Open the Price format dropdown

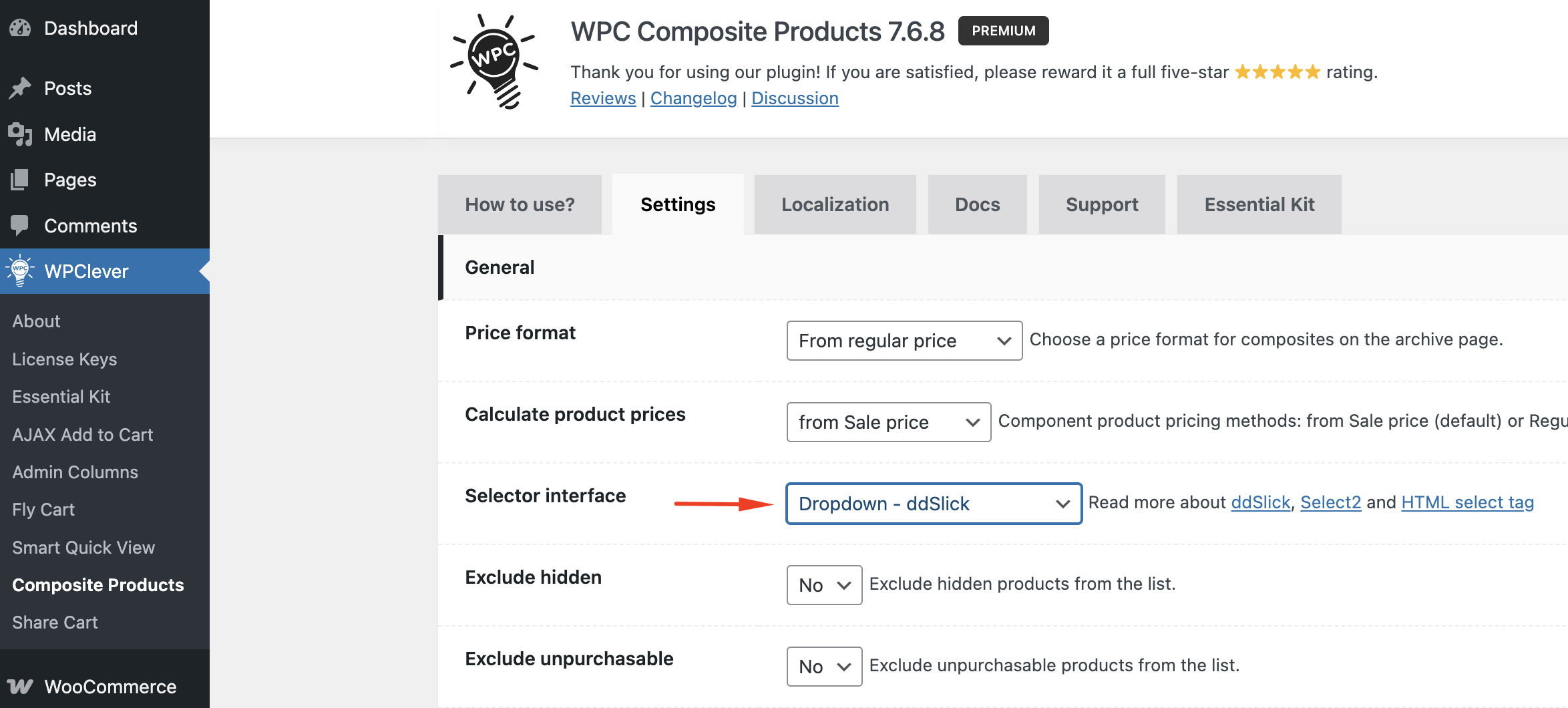[904, 341]
